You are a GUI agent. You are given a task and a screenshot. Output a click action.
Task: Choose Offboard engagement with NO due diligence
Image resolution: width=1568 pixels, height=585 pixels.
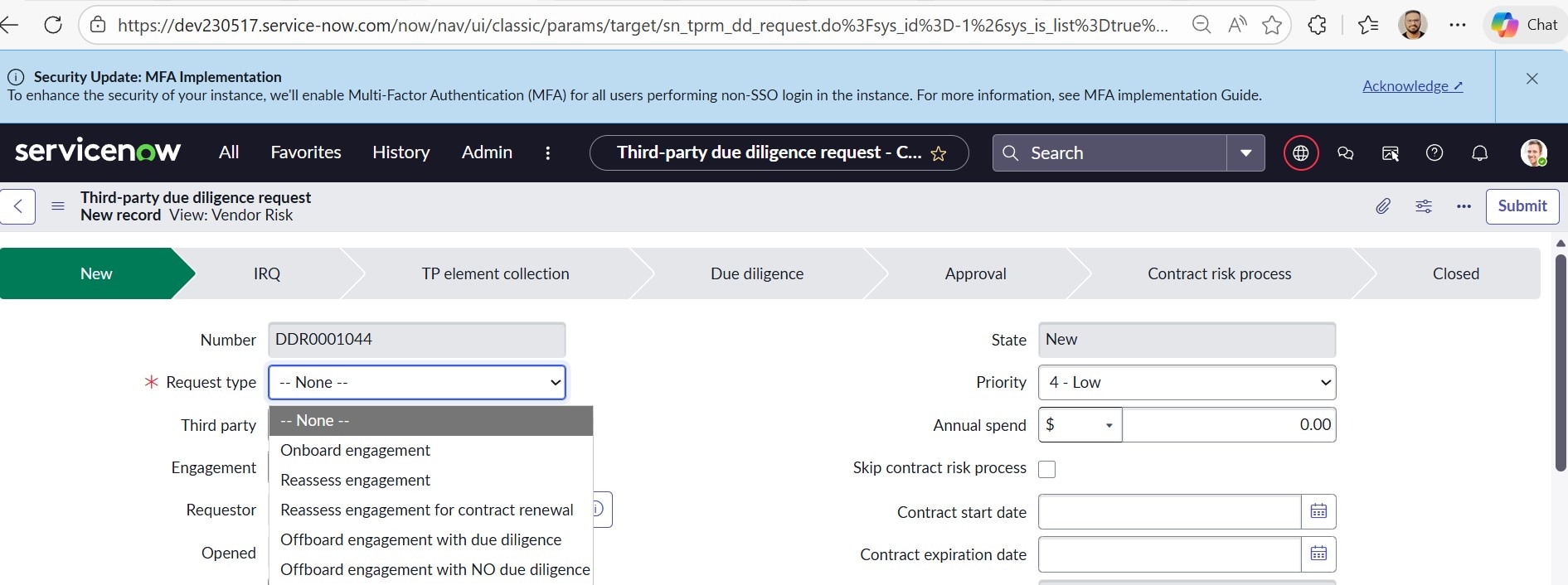point(431,569)
